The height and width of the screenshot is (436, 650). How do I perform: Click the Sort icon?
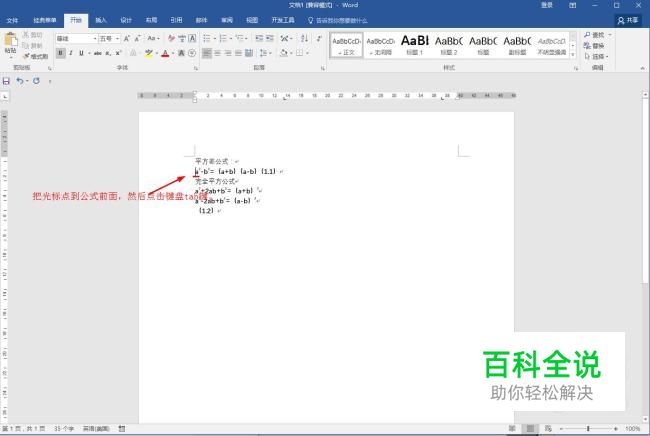pos(304,39)
